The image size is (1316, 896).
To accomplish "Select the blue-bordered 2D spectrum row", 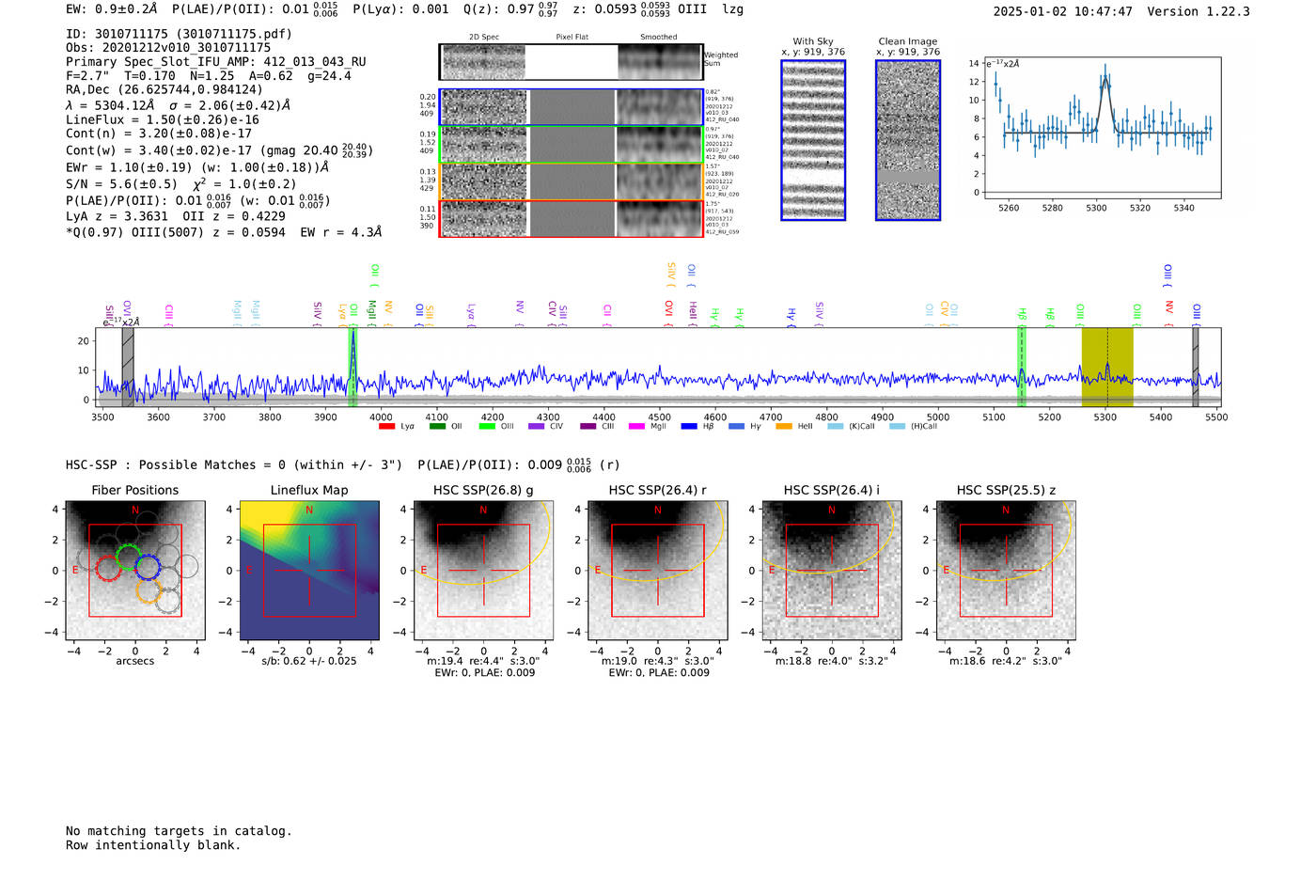I will pyautogui.click(x=571, y=107).
